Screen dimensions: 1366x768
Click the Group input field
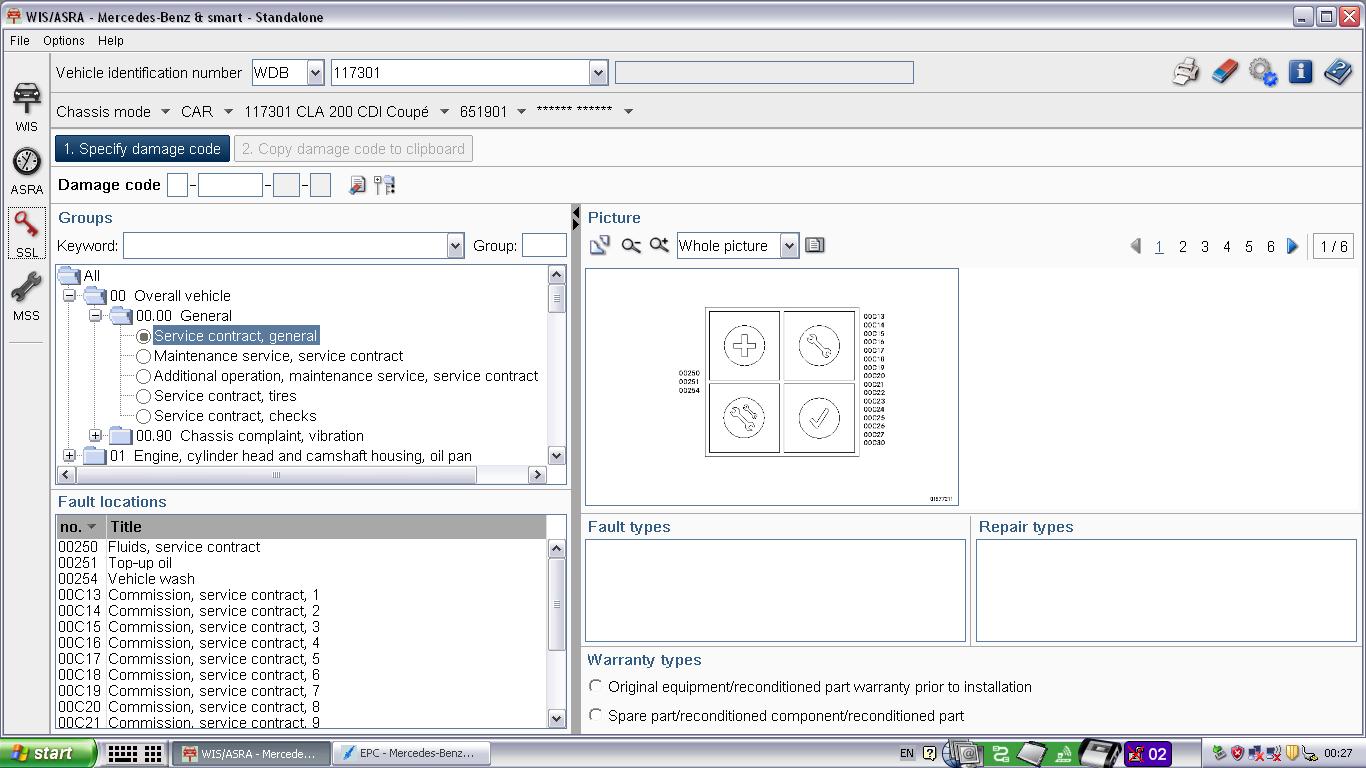(544, 245)
